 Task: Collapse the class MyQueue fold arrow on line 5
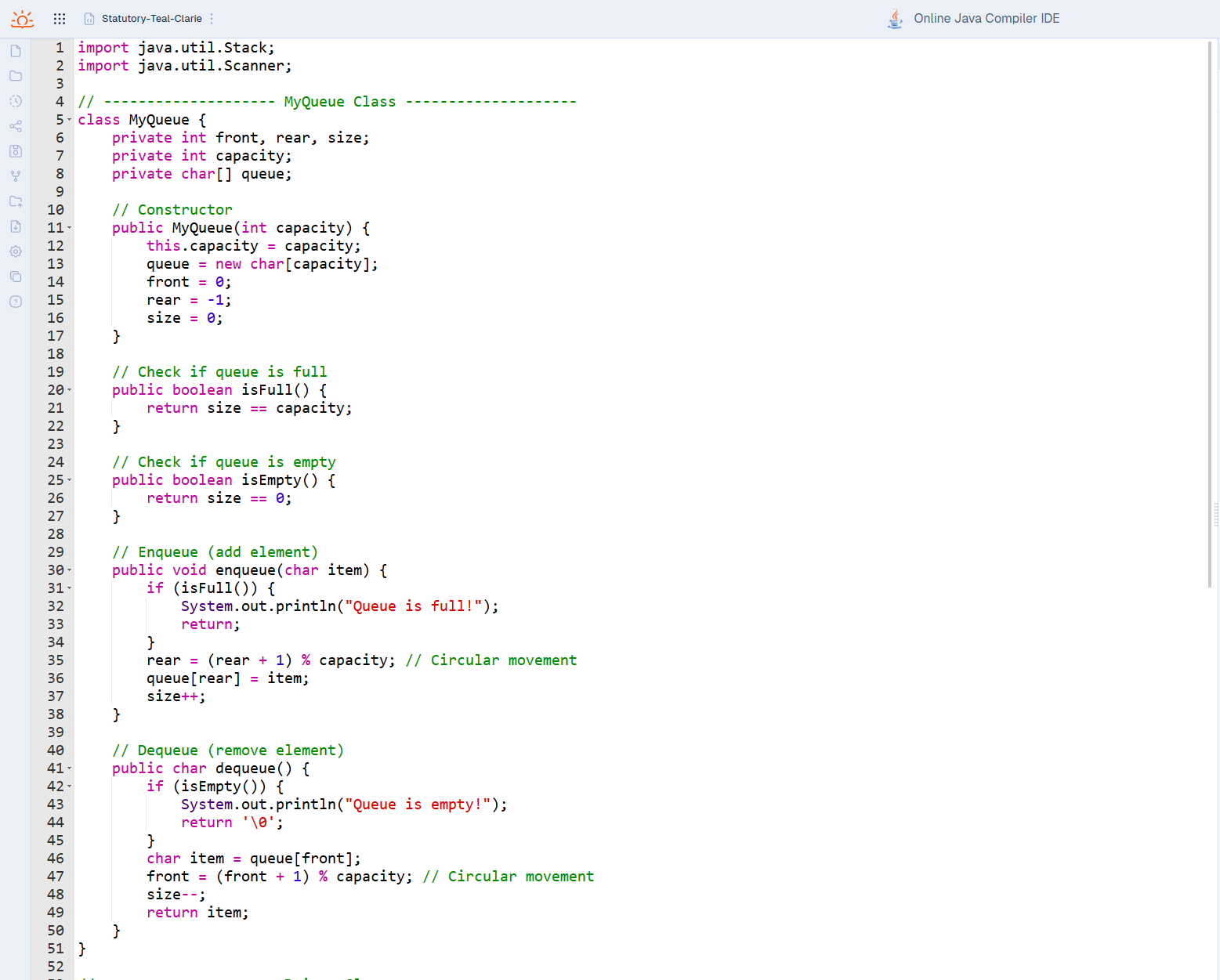(x=69, y=120)
